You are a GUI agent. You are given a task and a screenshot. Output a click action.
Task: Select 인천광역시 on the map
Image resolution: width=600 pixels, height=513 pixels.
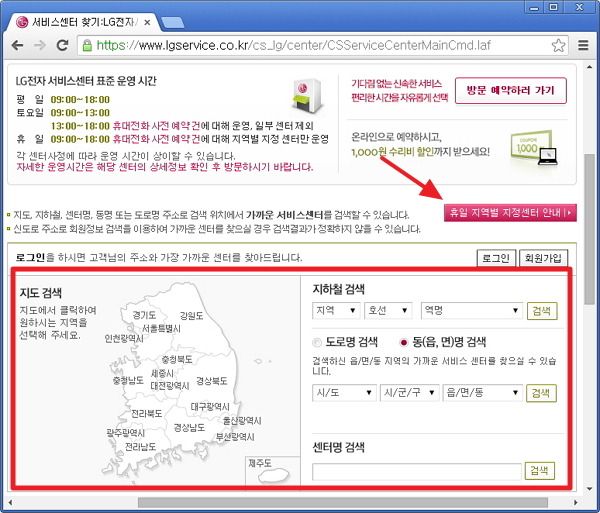(124, 338)
